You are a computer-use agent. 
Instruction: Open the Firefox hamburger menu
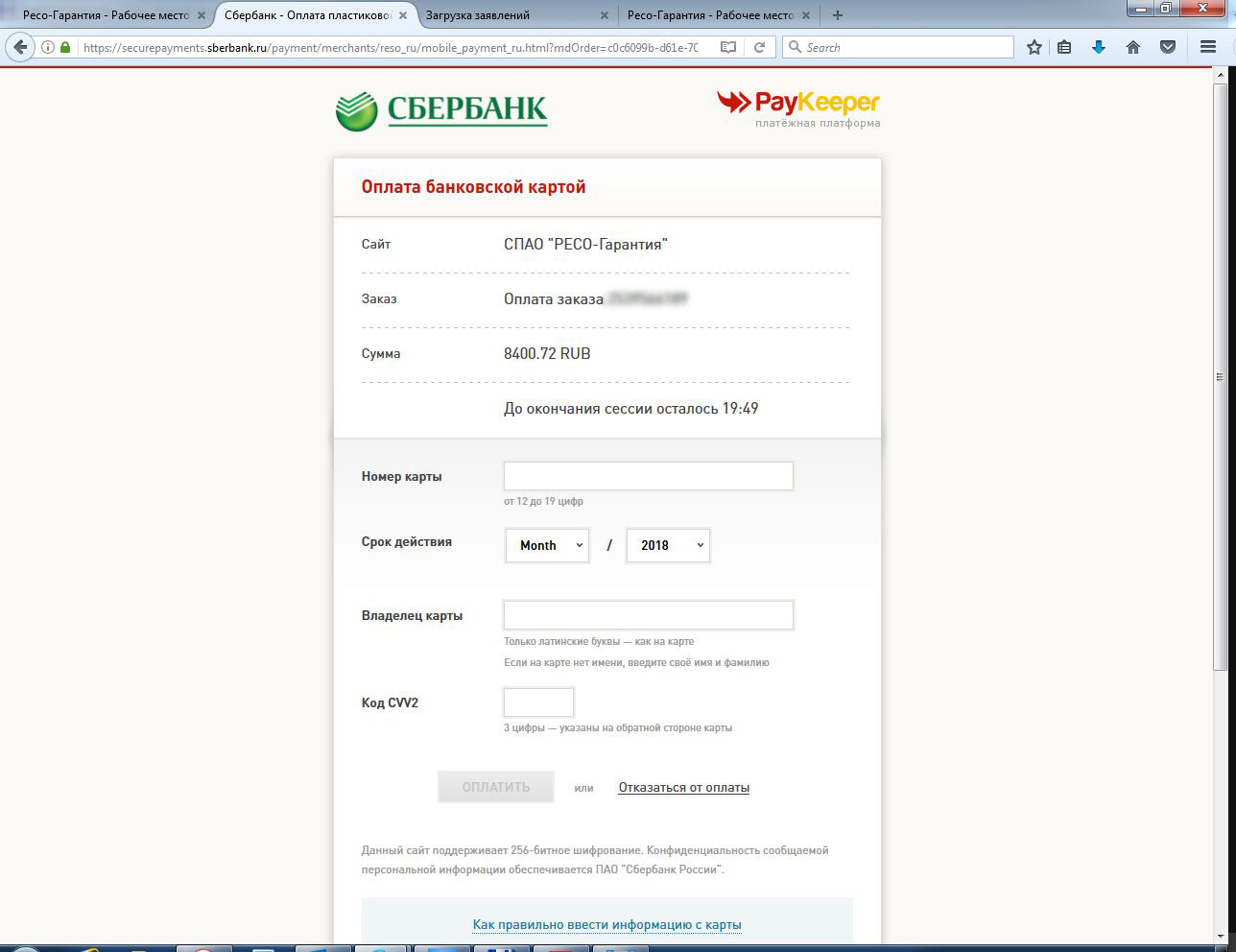click(x=1208, y=47)
